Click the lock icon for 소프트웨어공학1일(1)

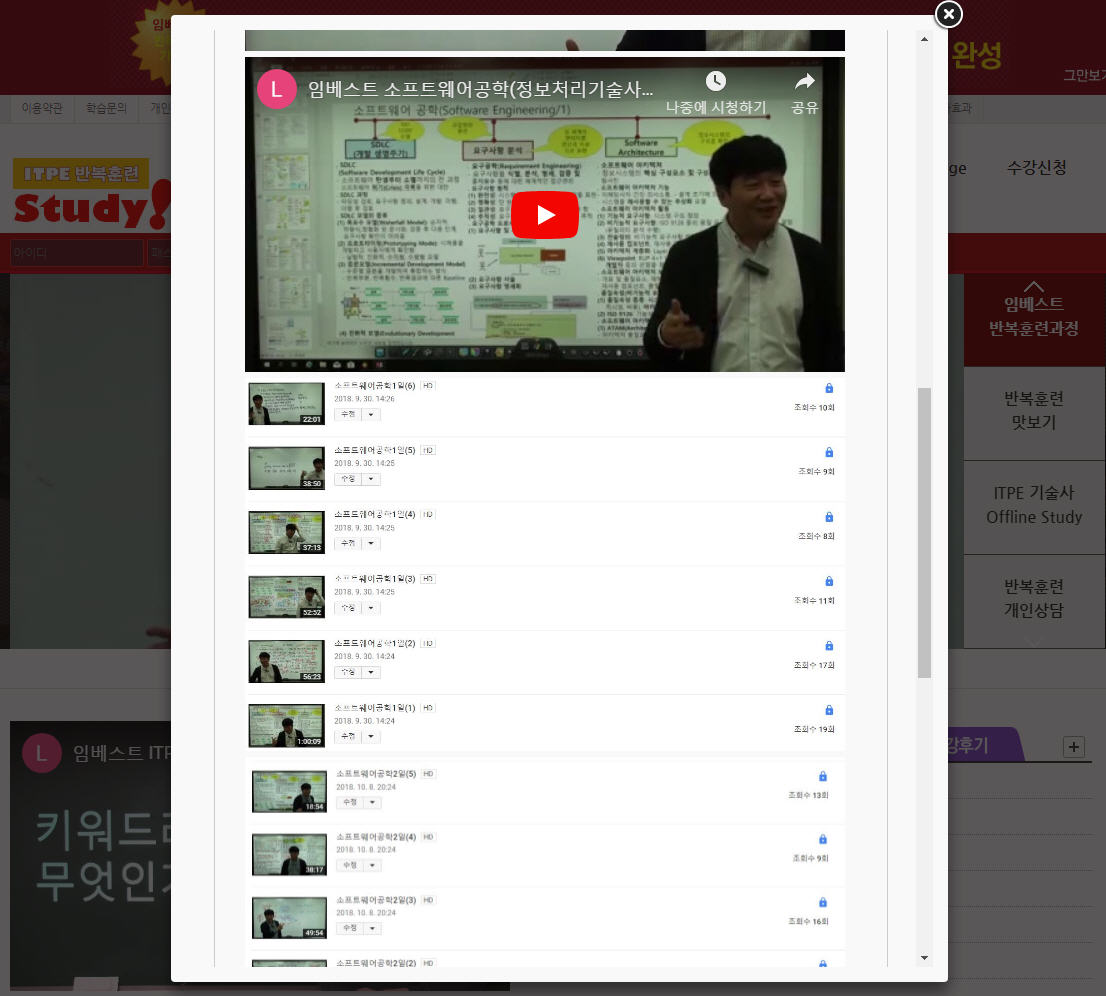829,710
